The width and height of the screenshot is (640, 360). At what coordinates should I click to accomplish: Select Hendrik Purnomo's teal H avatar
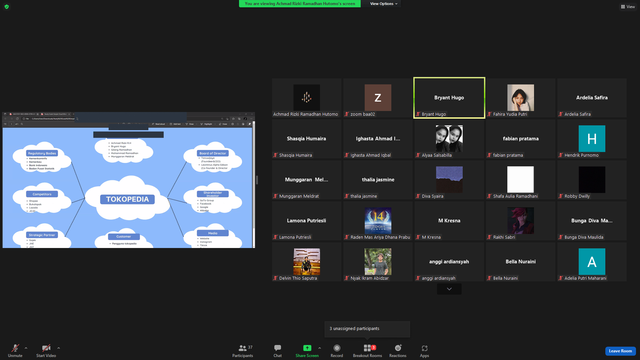[x=591, y=139]
